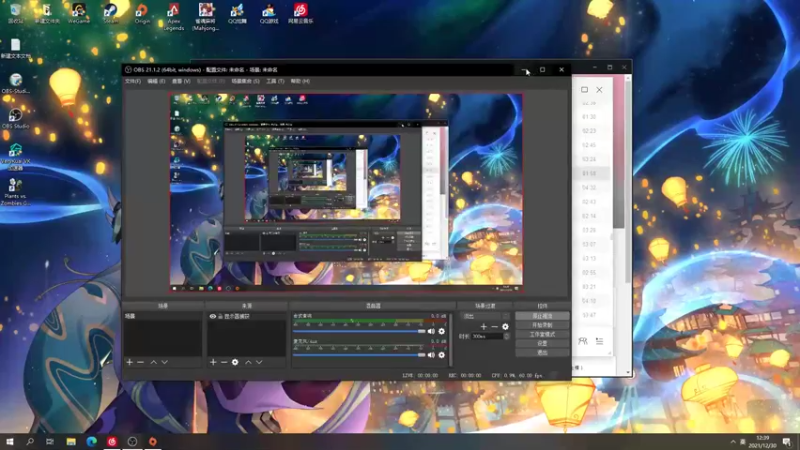Open the 查看(V) menu in OBS
800x450 pixels.
(181, 81)
